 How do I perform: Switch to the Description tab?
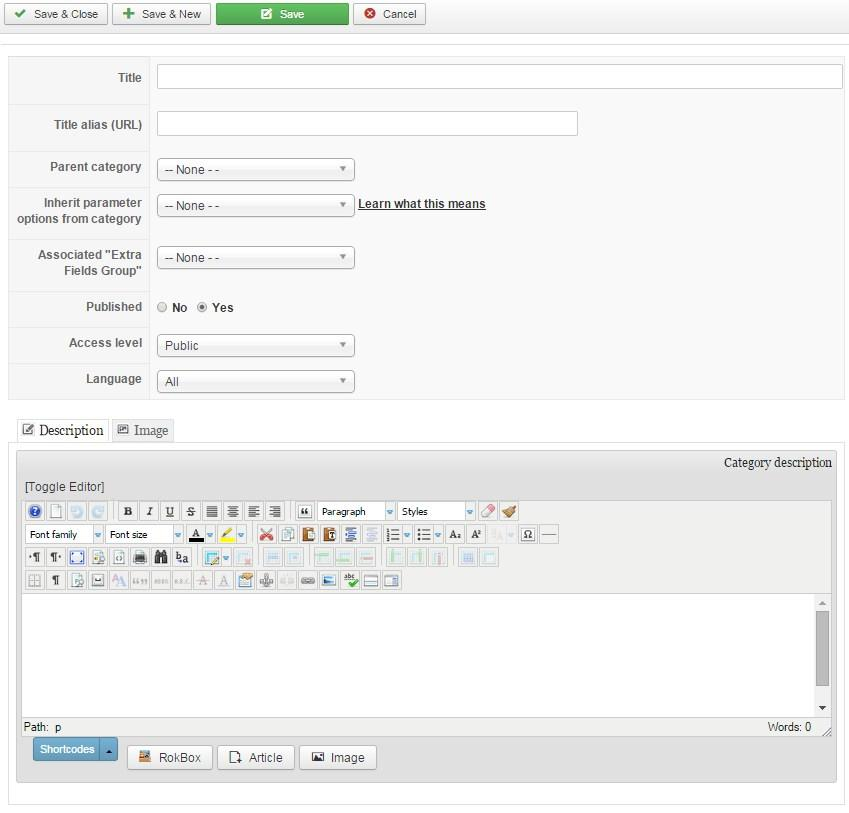pyautogui.click(x=63, y=430)
